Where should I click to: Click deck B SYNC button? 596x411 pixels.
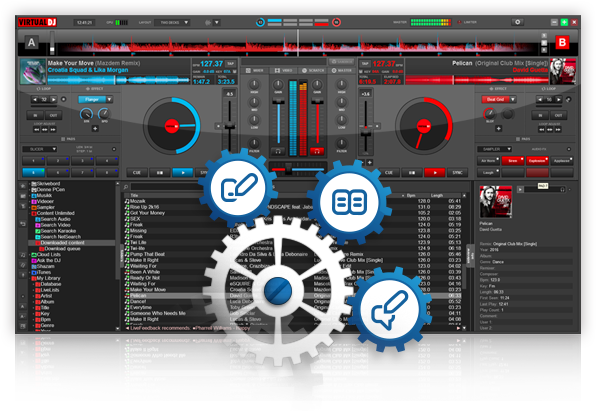point(458,173)
